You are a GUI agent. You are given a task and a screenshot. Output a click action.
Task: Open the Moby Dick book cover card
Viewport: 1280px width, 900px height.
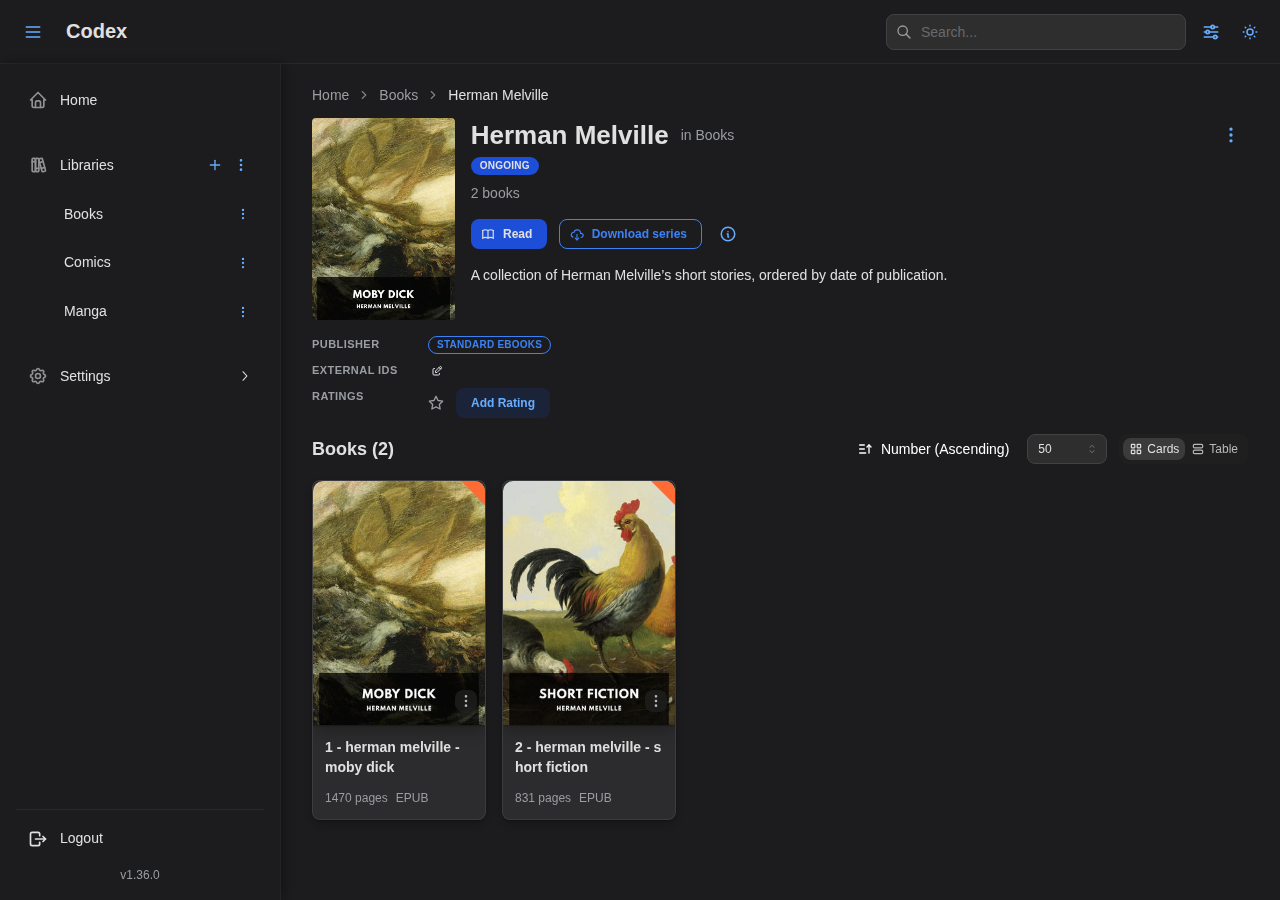point(399,603)
